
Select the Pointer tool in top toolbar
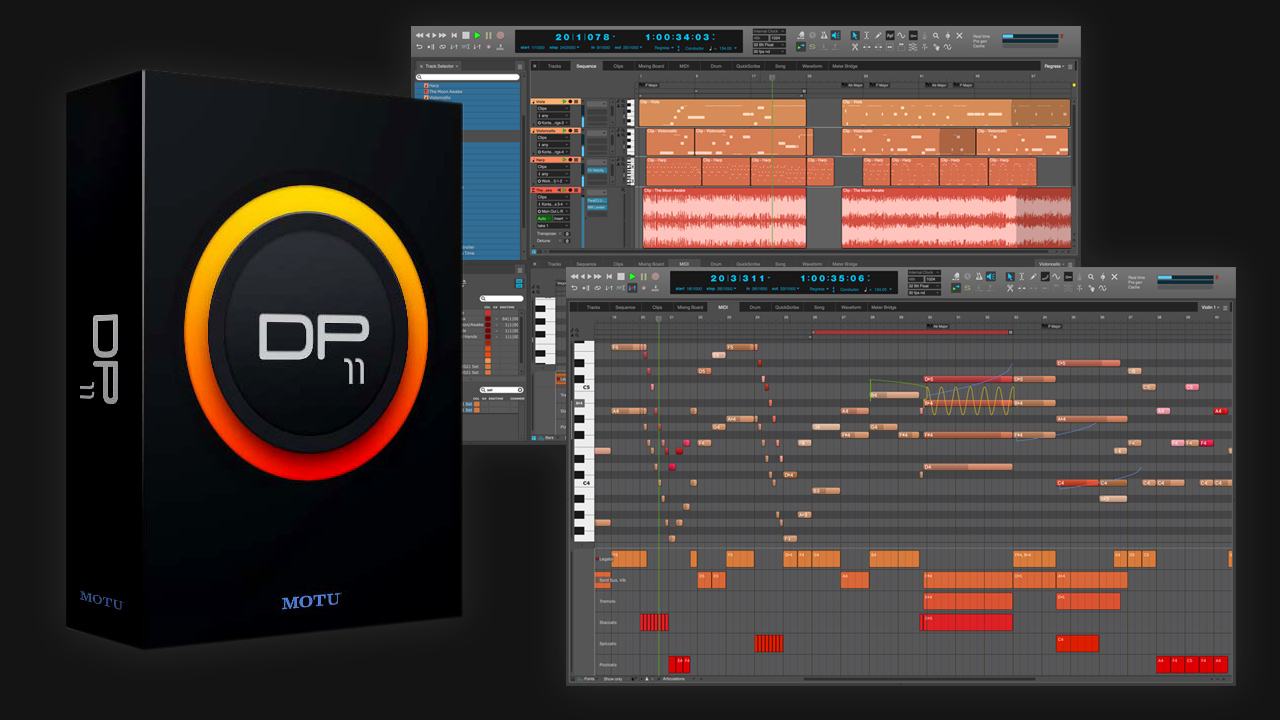pos(855,35)
